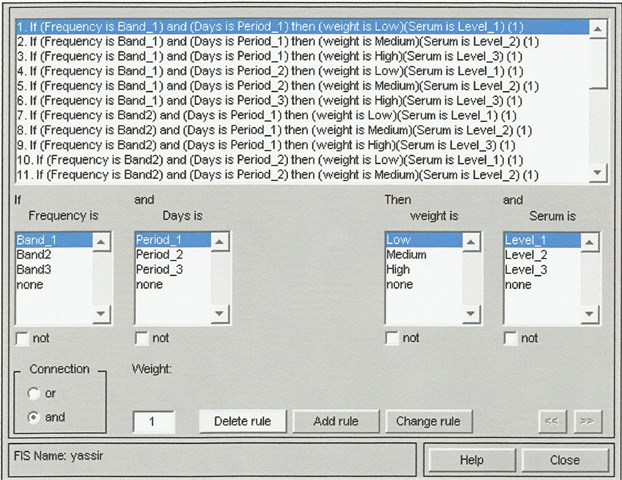The width and height of the screenshot is (622, 480).
Task: Select rule 1 in the rule list
Action: (302, 27)
